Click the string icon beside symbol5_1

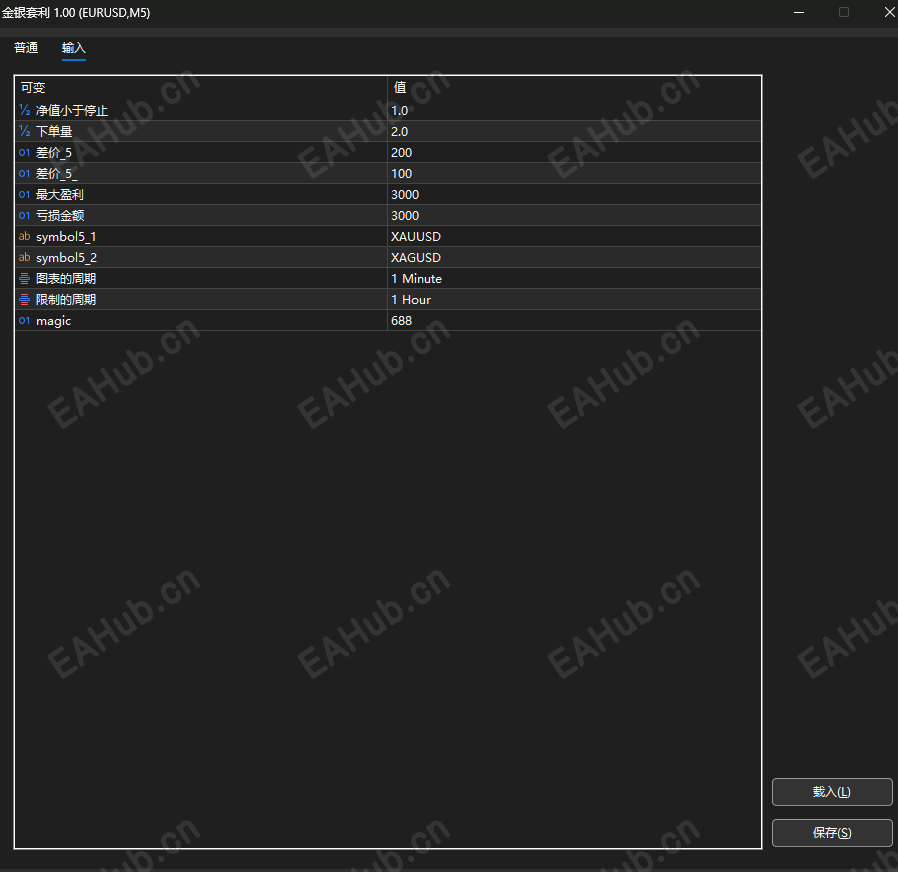(x=25, y=236)
